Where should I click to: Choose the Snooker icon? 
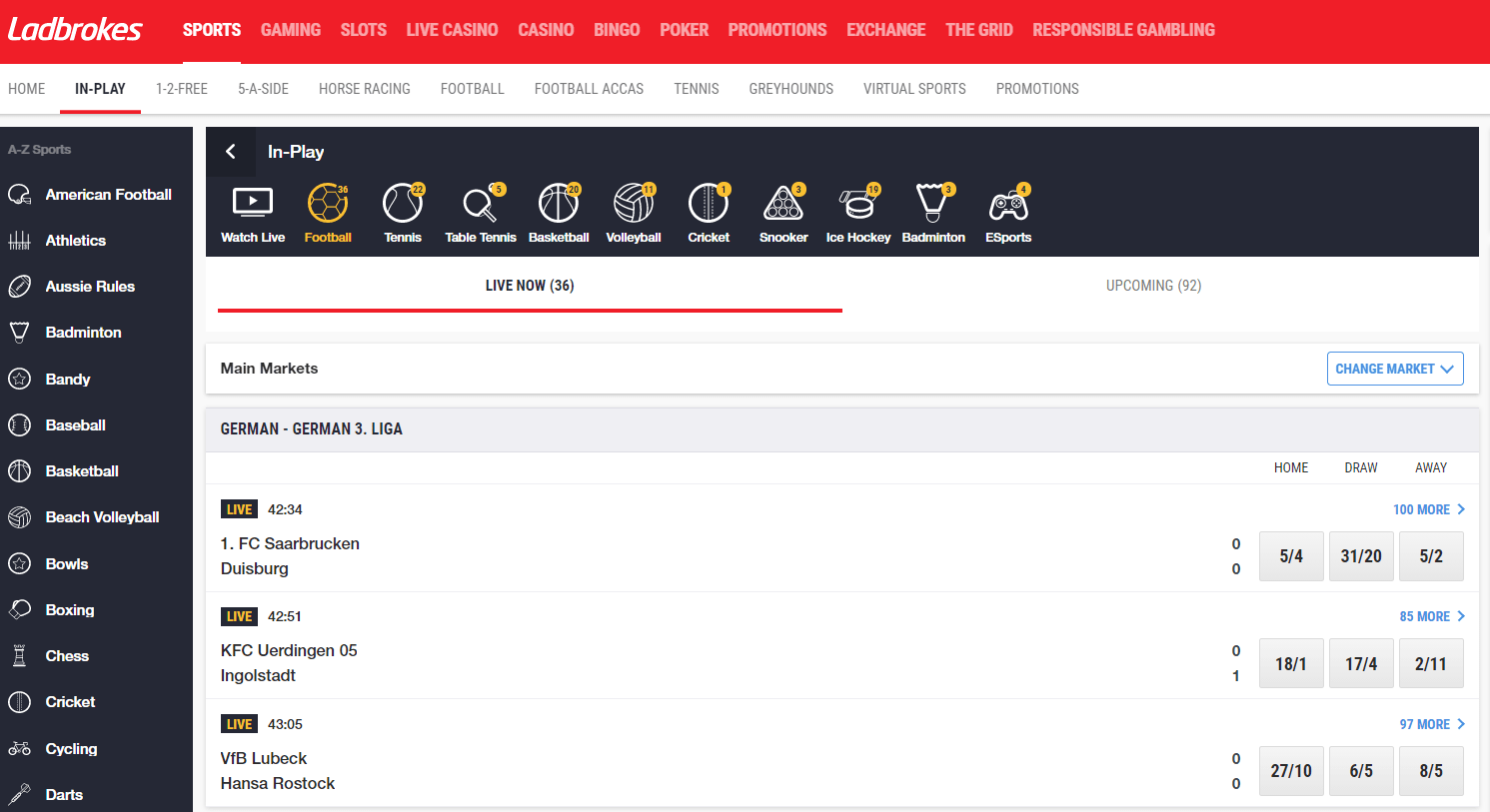tap(783, 204)
